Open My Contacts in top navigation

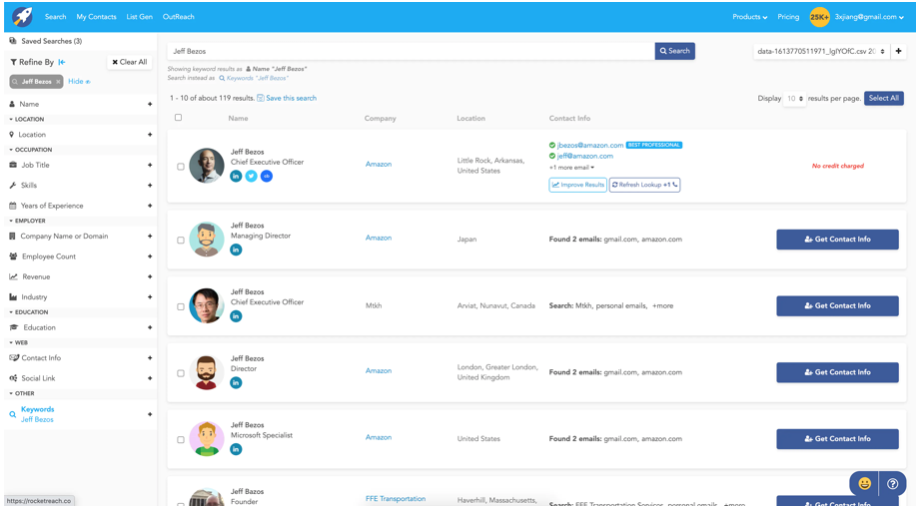[96, 17]
